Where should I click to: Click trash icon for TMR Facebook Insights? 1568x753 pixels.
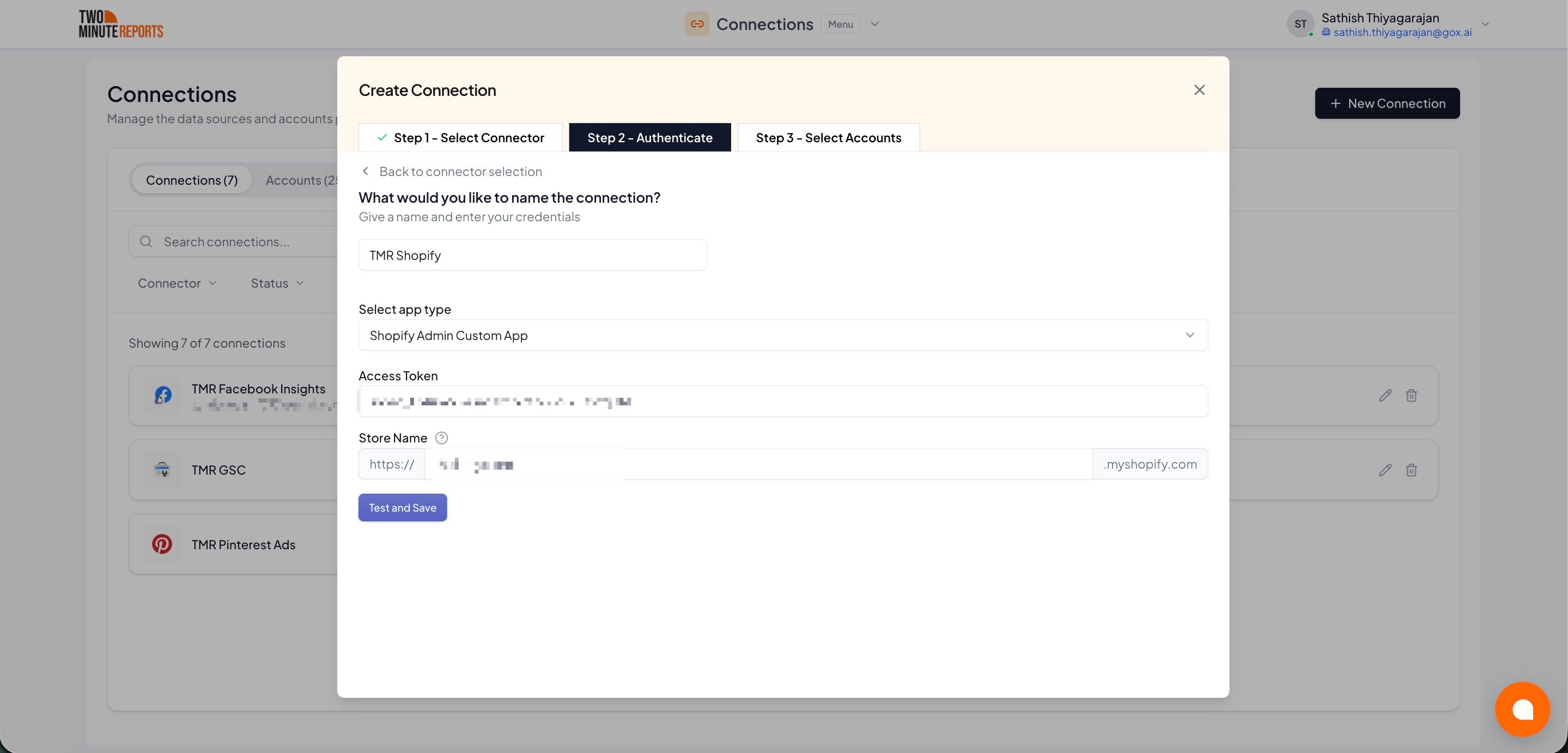pos(1411,396)
